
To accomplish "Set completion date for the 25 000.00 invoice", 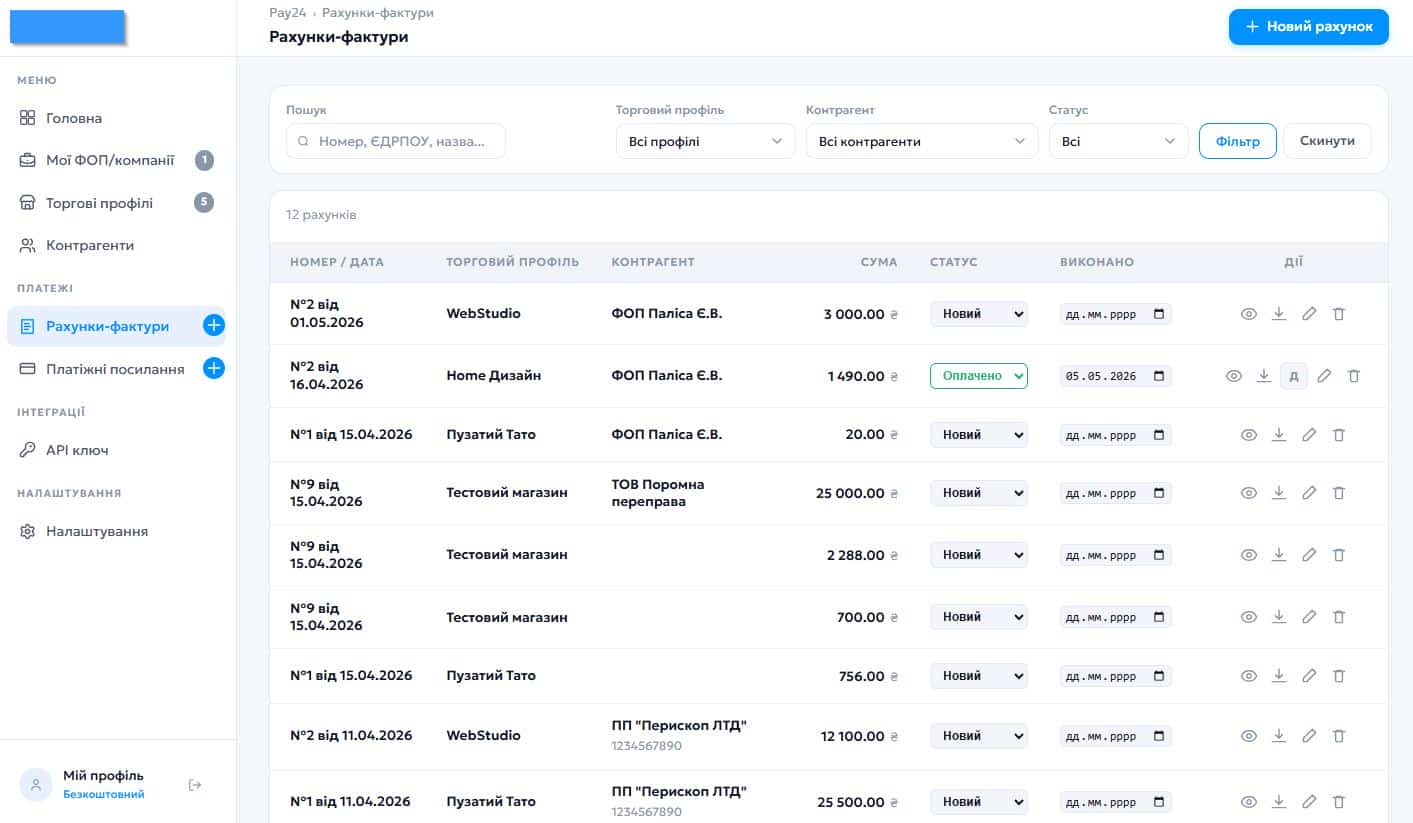I will tap(1116, 493).
